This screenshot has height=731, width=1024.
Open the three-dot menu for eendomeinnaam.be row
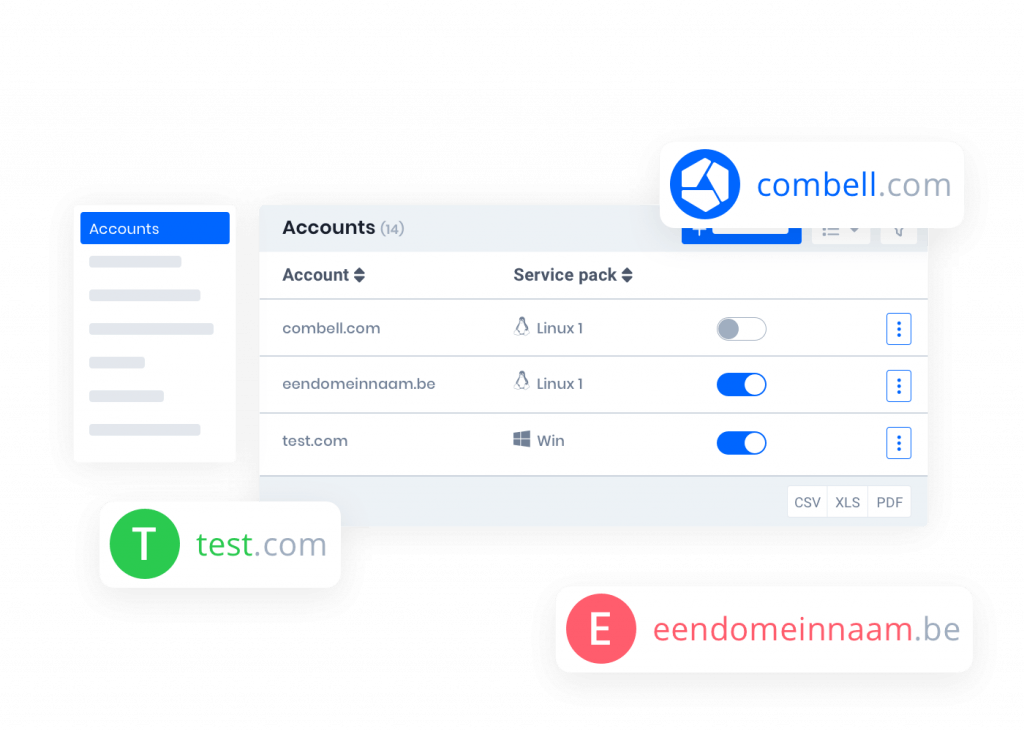click(x=899, y=385)
